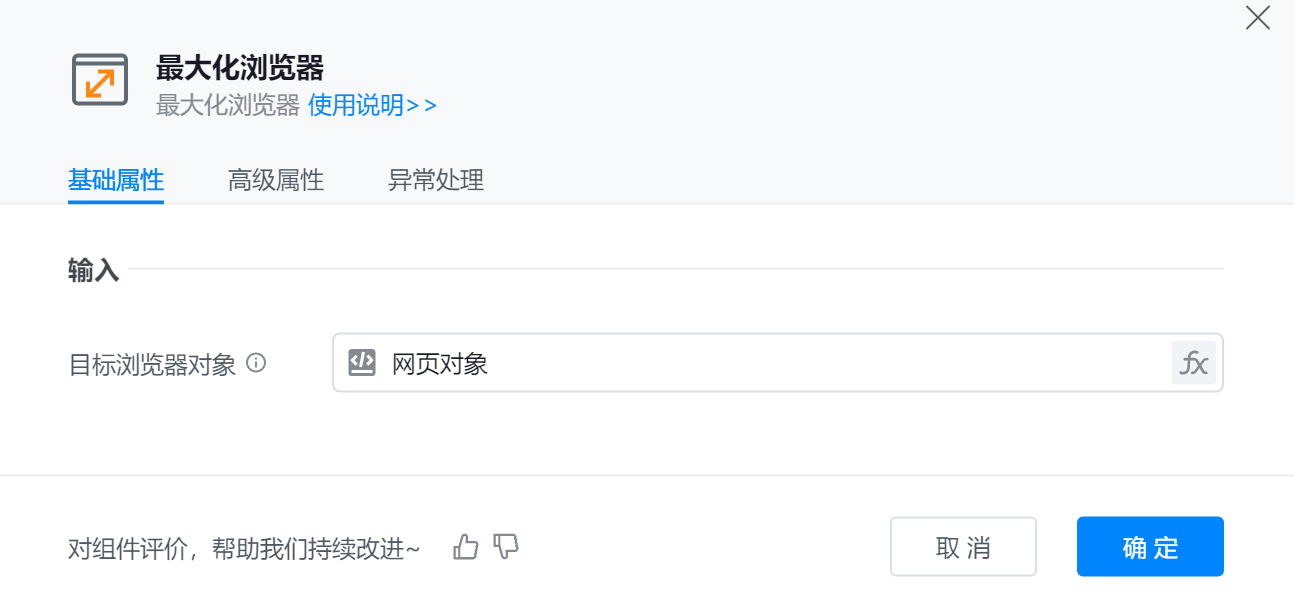Give the component a thumbs down
The height and width of the screenshot is (608, 1294).
pos(507,547)
